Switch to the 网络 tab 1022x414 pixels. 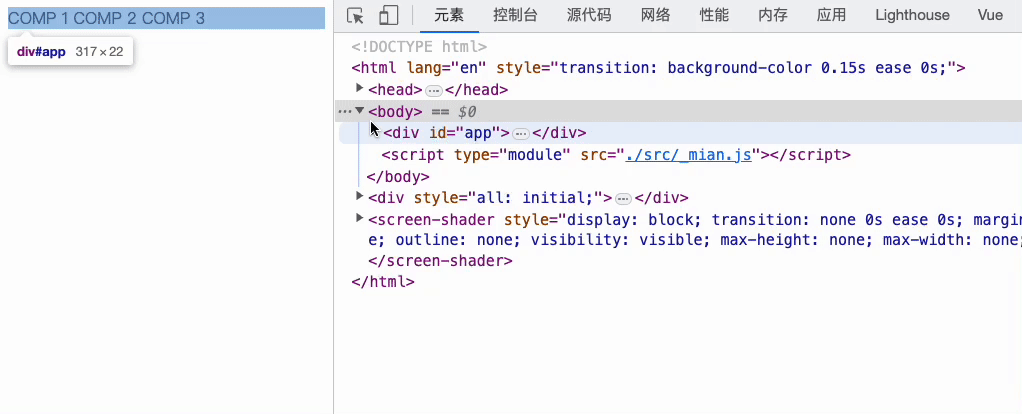tap(656, 16)
